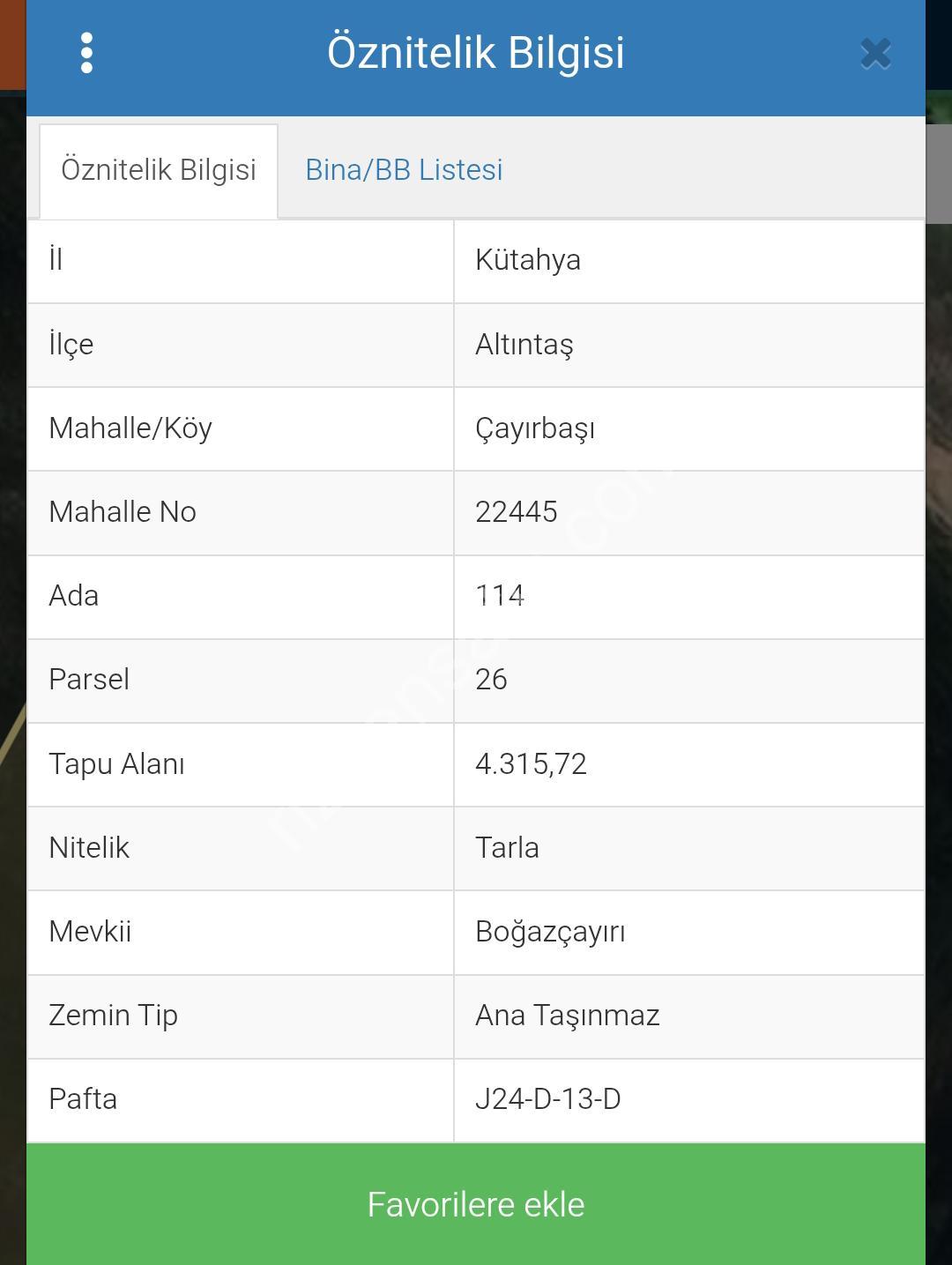Select the Parsel value 26
The width and height of the screenshot is (952, 1265).
click(x=491, y=680)
